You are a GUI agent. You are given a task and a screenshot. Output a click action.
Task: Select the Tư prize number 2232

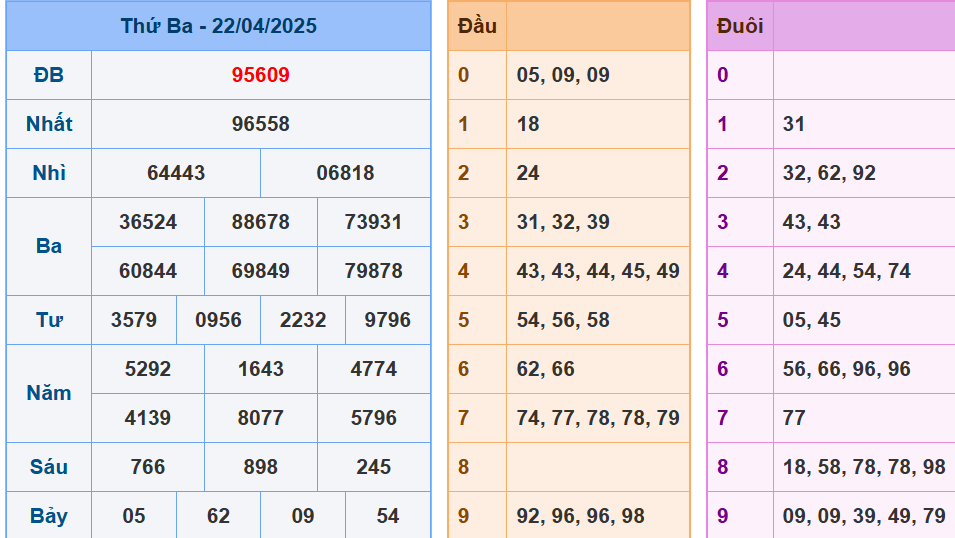point(303,320)
